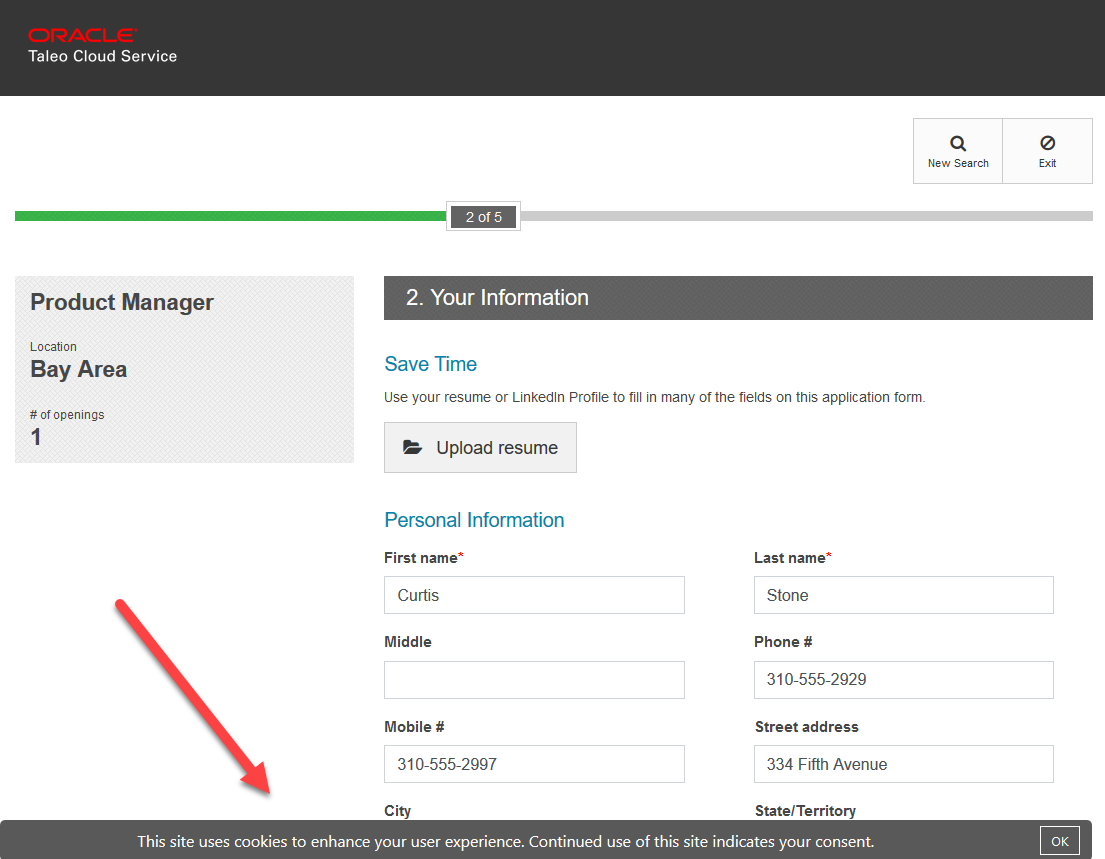The height and width of the screenshot is (859, 1105).
Task: Click the First name label
Action: pos(424,557)
